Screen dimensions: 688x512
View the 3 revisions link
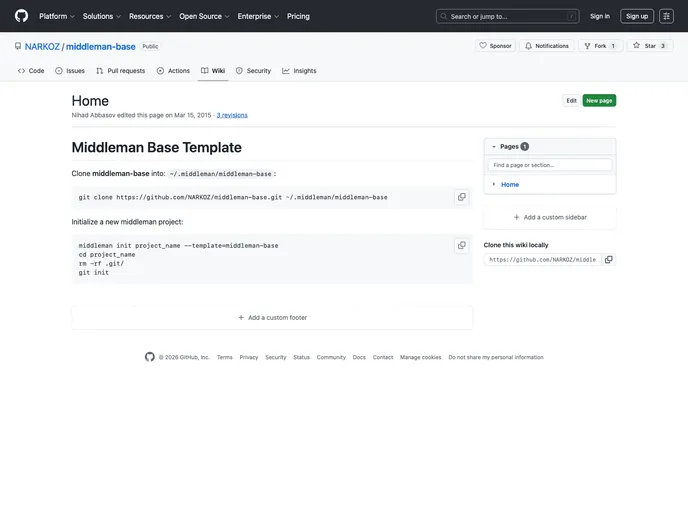232,115
